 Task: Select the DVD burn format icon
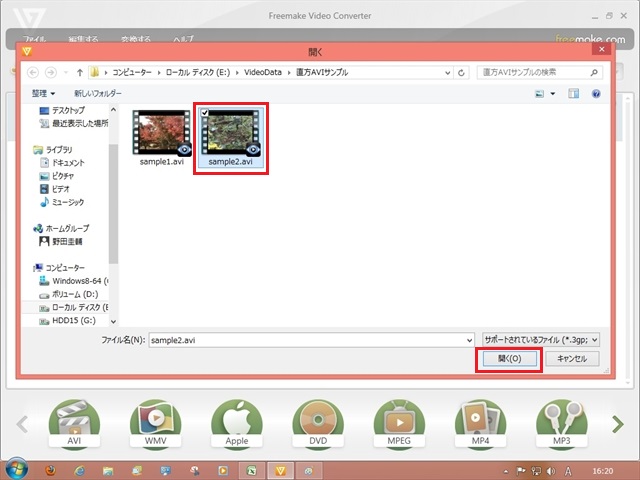(317, 422)
